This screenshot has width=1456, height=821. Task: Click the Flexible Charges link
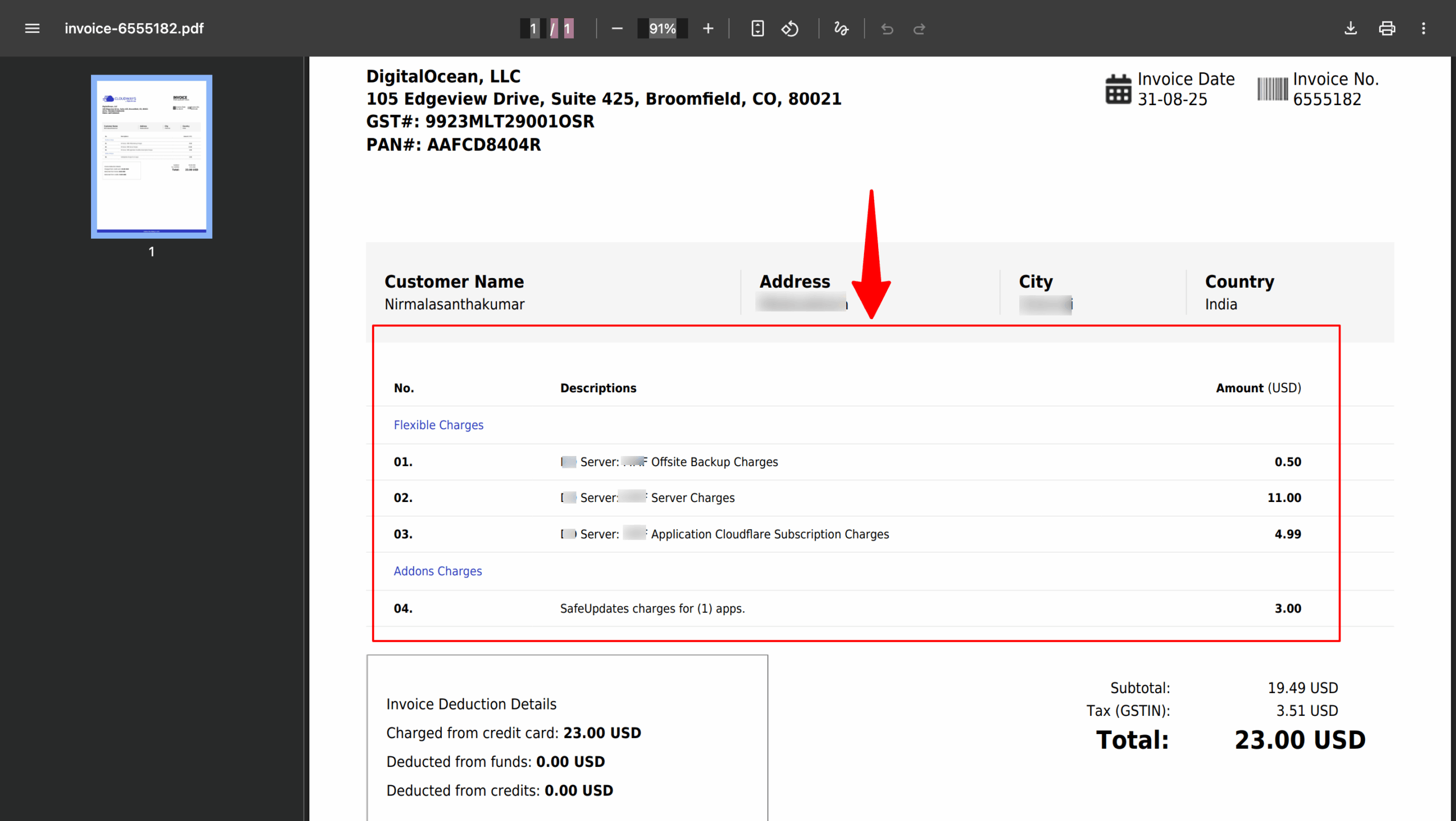(439, 425)
